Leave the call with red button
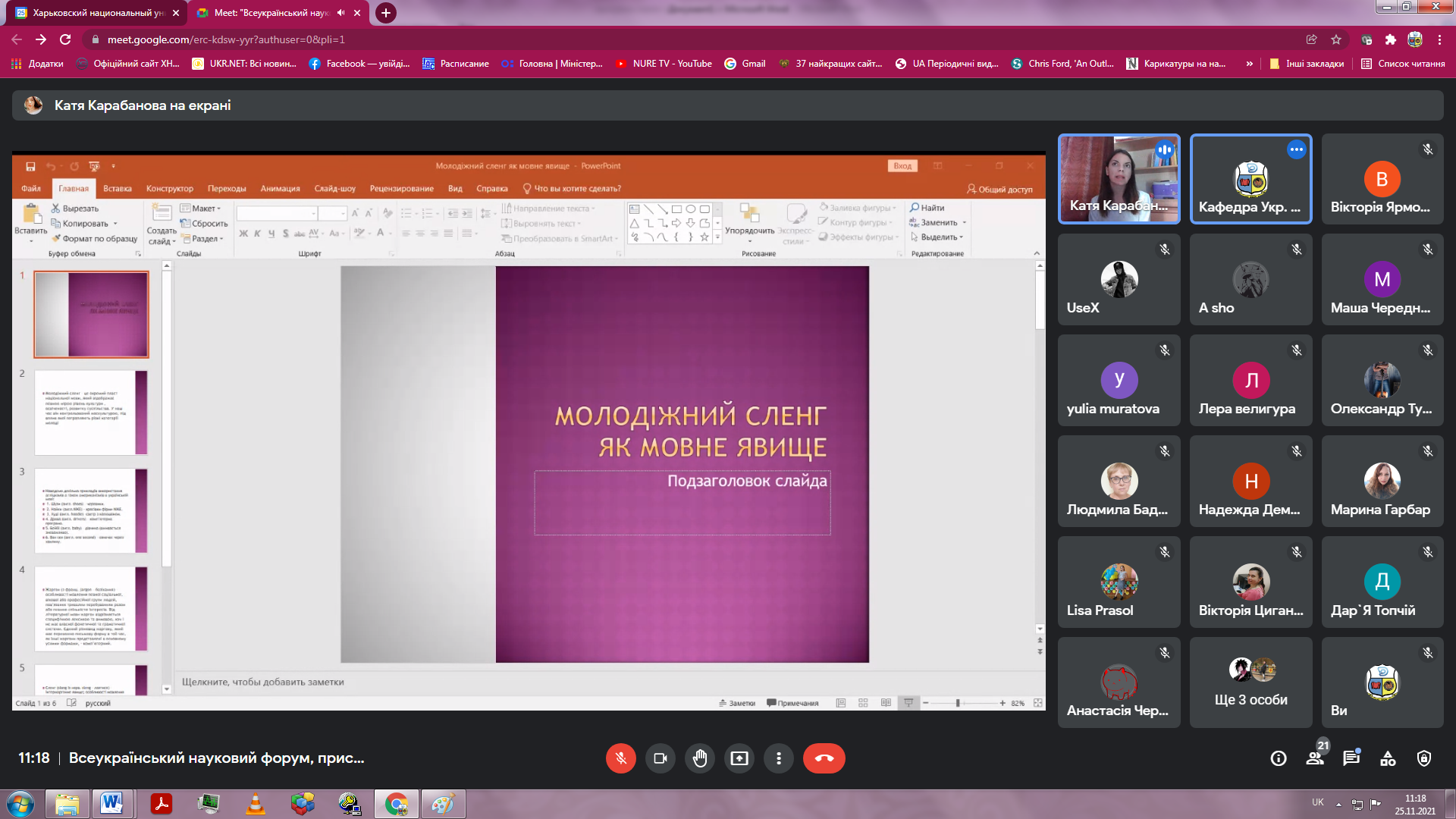Image resolution: width=1456 pixels, height=819 pixels. pyautogui.click(x=824, y=758)
